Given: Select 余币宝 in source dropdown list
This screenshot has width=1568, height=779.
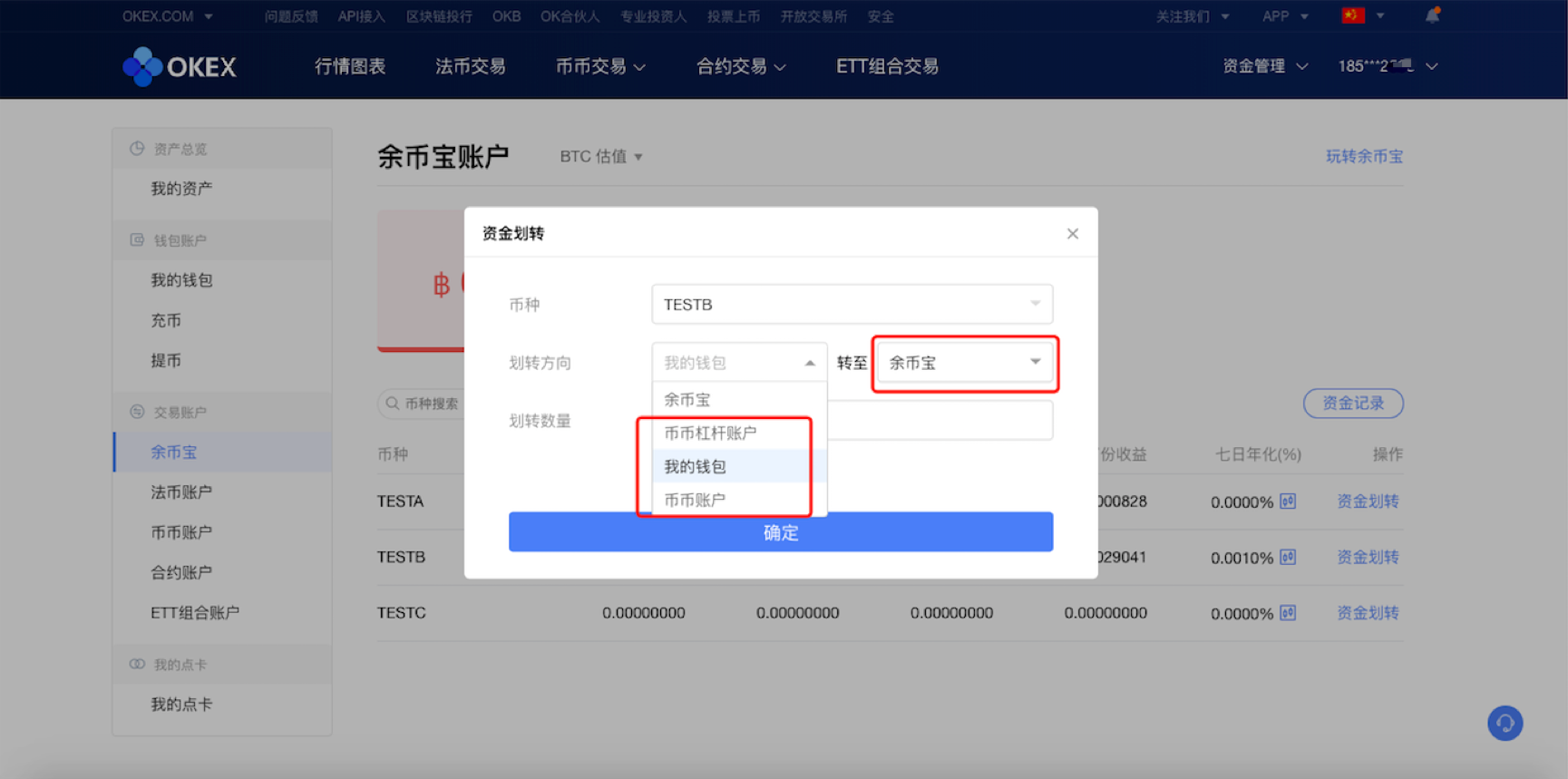Looking at the screenshot, I should tap(739, 399).
